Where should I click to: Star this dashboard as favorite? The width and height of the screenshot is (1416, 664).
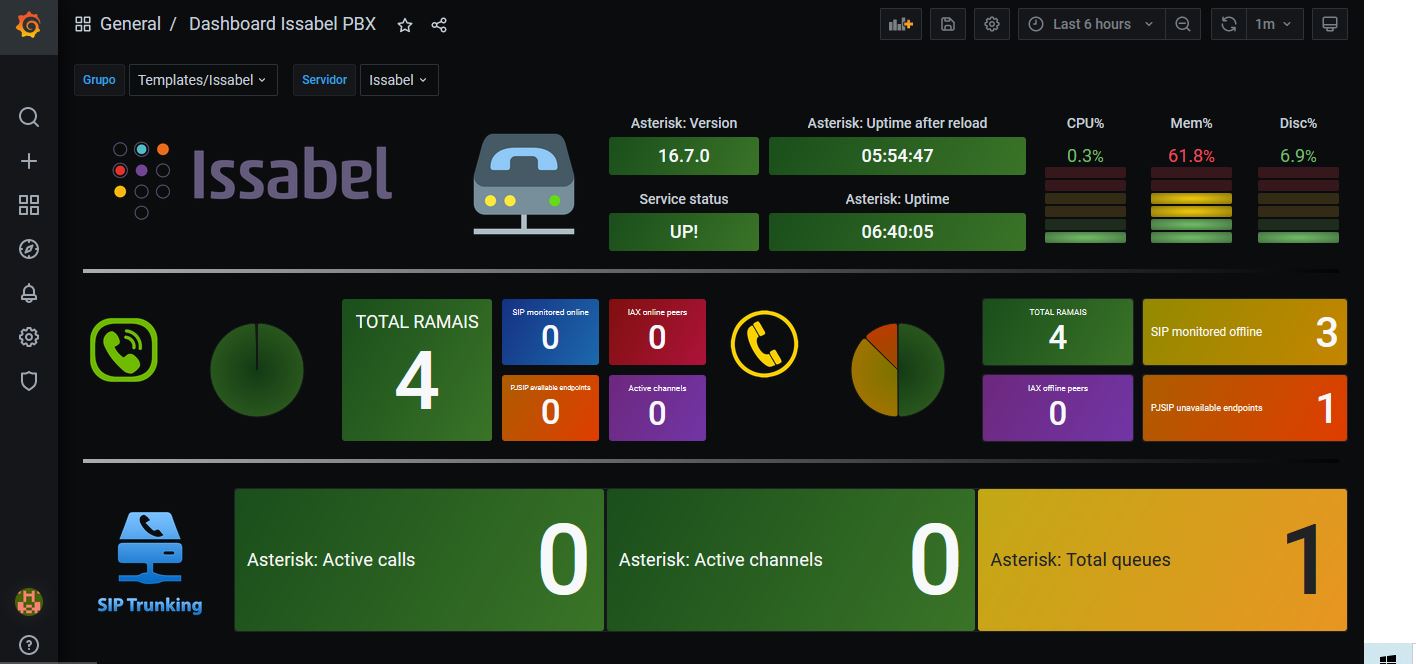pyautogui.click(x=405, y=25)
